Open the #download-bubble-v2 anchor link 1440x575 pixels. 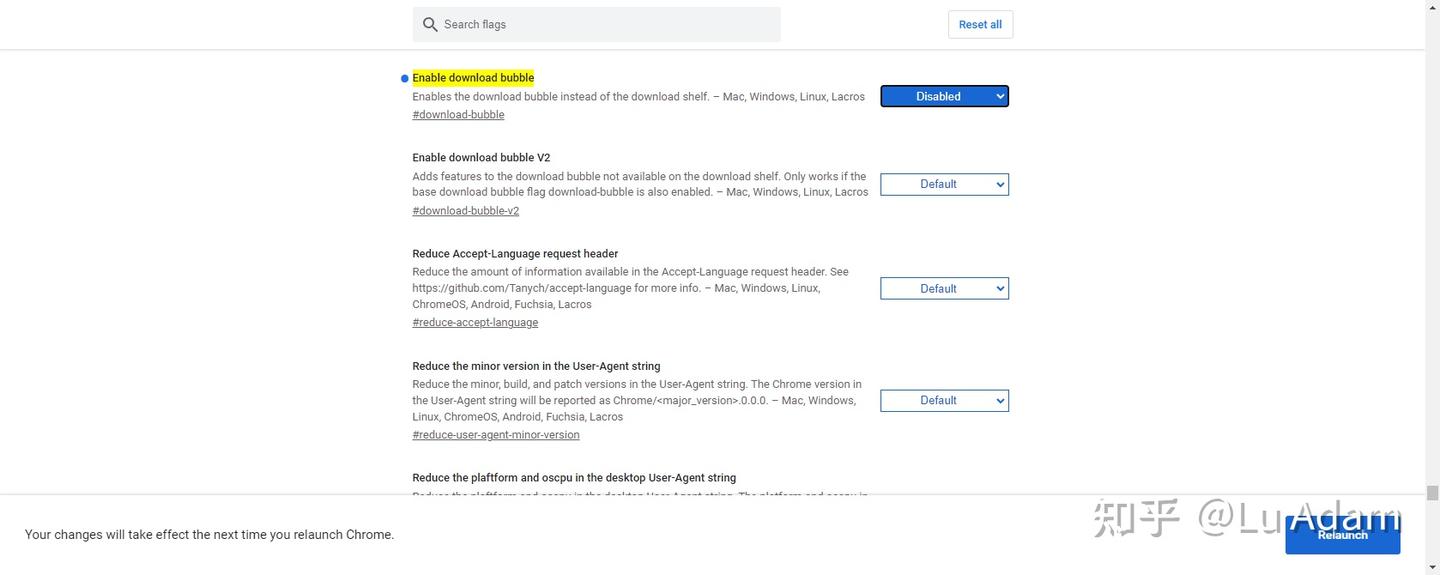(x=465, y=211)
